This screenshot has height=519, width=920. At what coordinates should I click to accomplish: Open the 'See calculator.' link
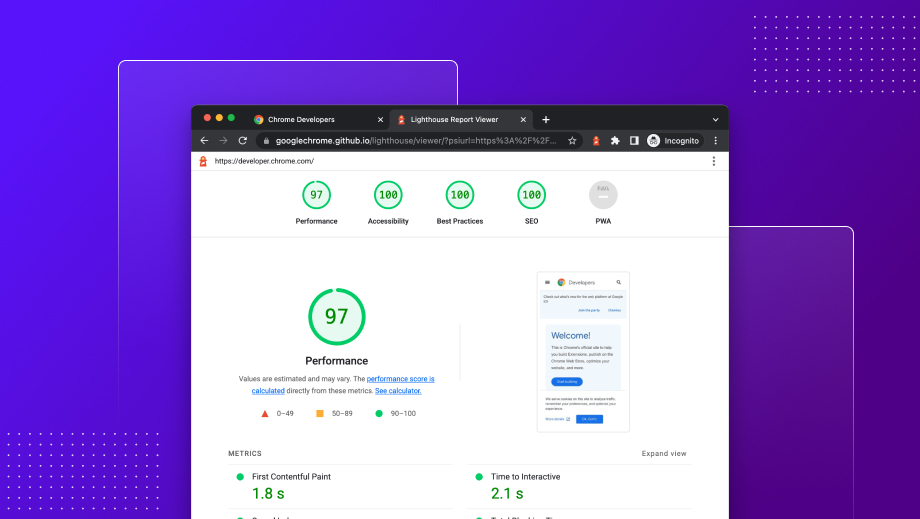click(398, 391)
